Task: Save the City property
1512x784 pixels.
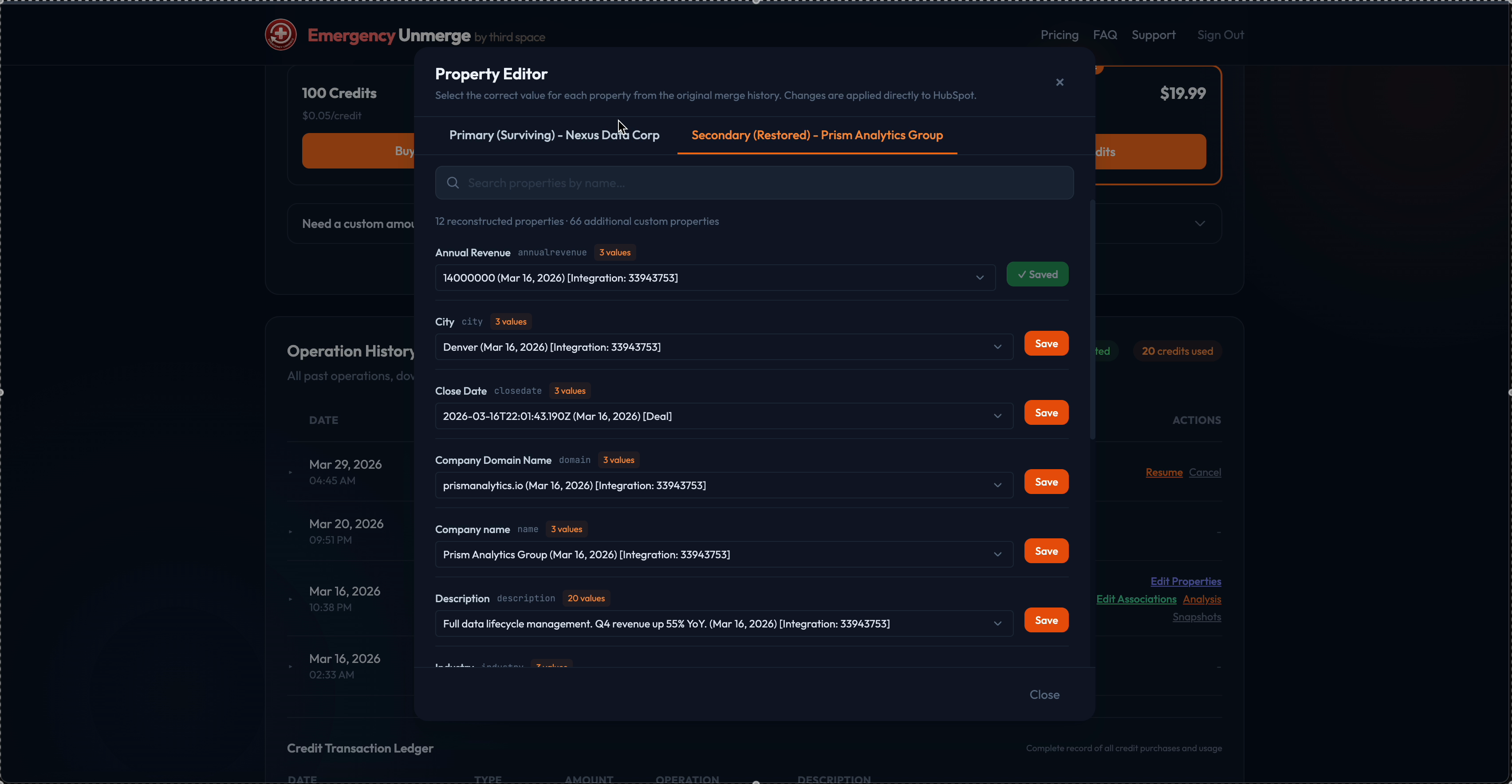Action: pyautogui.click(x=1046, y=343)
